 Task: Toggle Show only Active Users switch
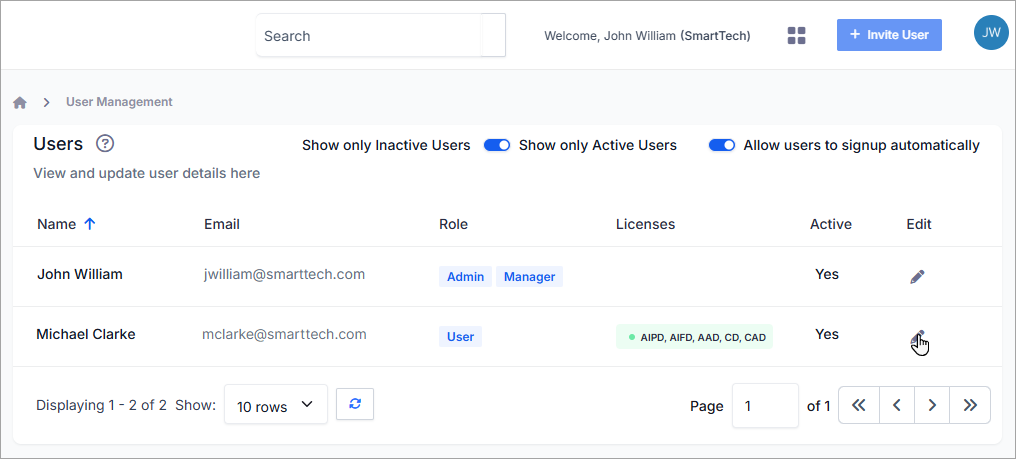pos(497,145)
